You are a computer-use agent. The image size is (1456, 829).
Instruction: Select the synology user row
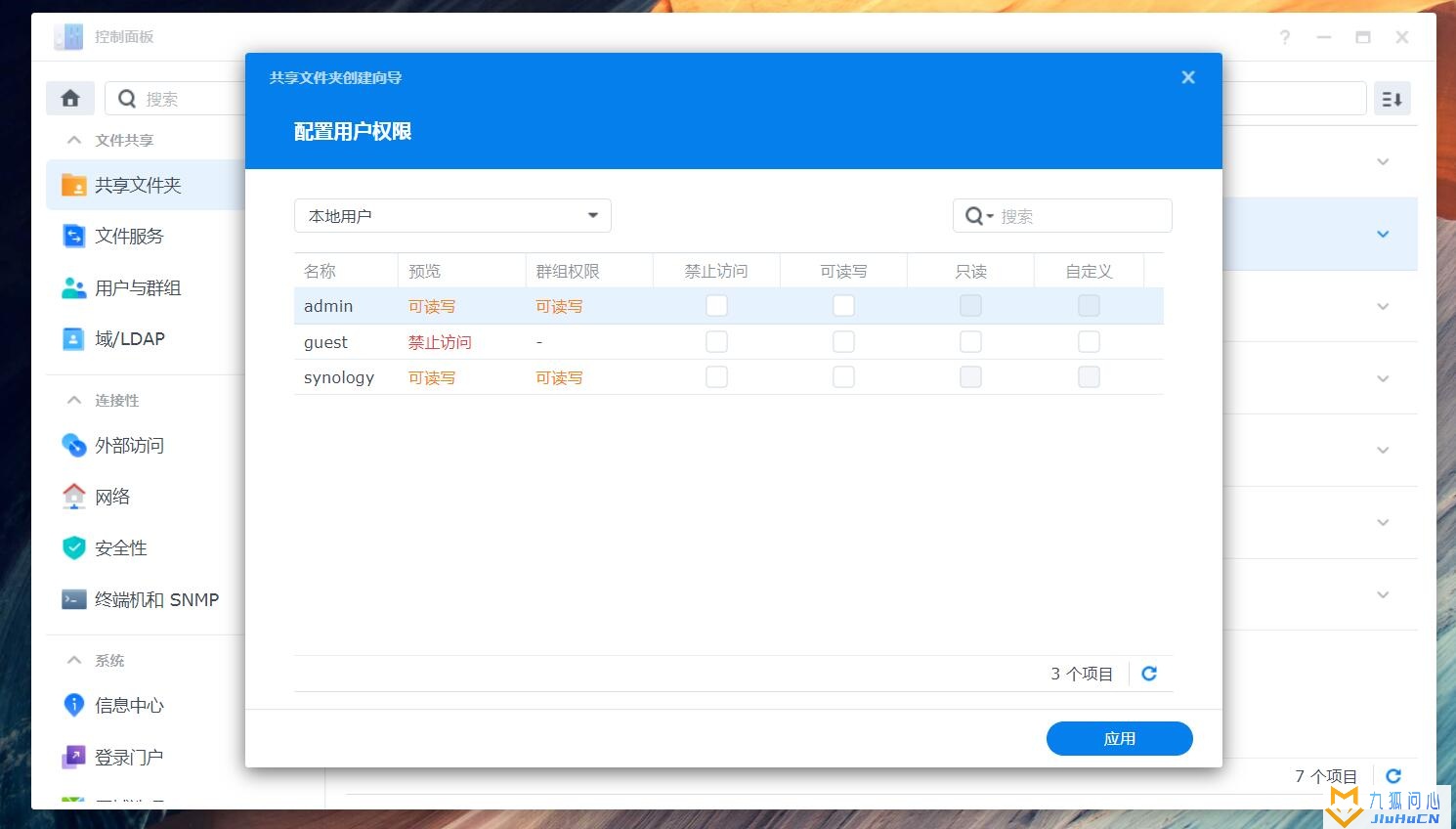728,377
